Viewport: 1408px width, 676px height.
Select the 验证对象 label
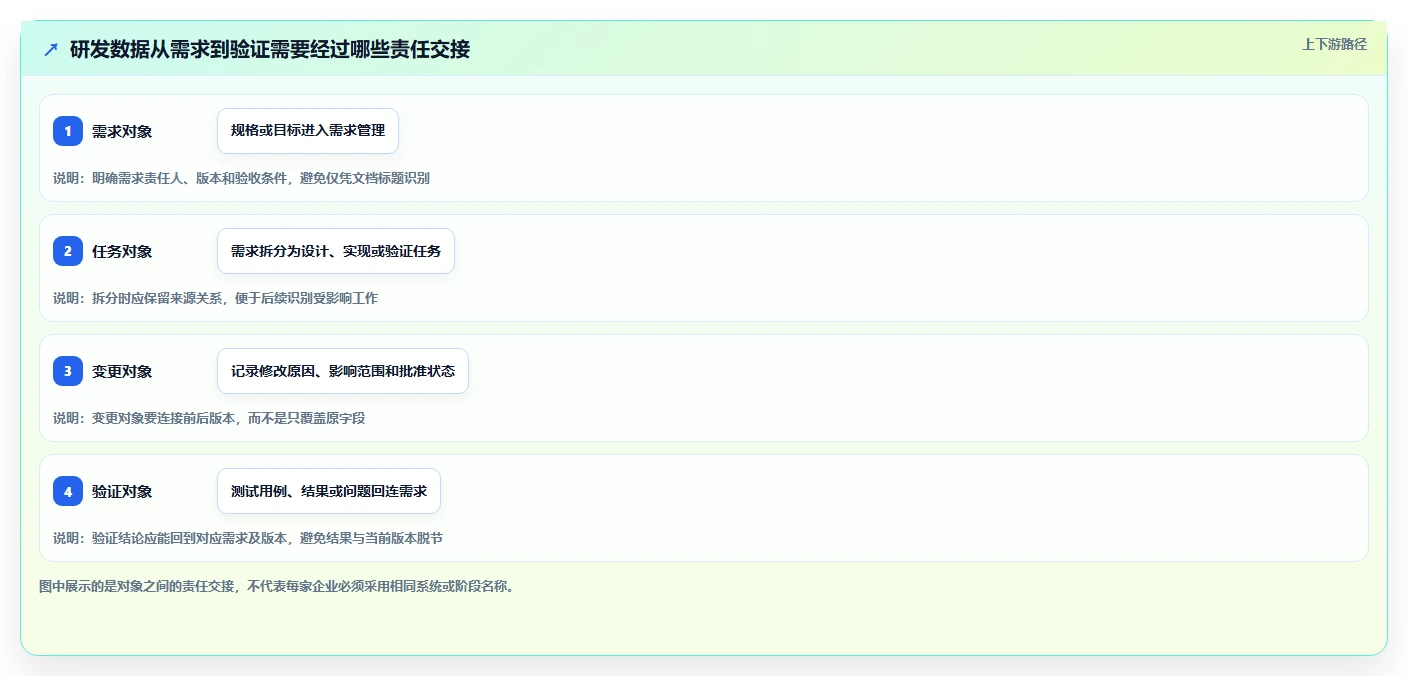[122, 491]
